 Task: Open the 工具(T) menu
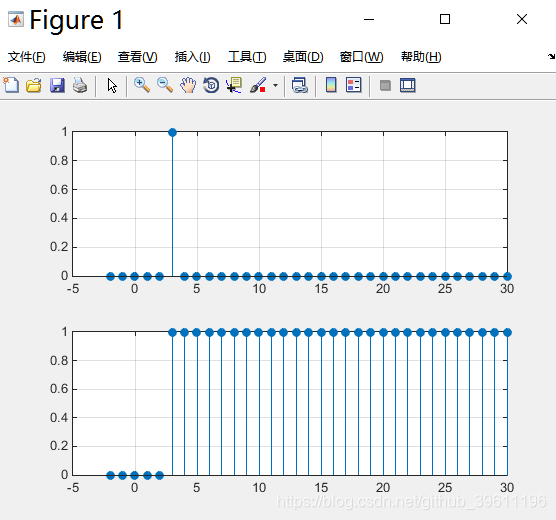click(x=247, y=57)
